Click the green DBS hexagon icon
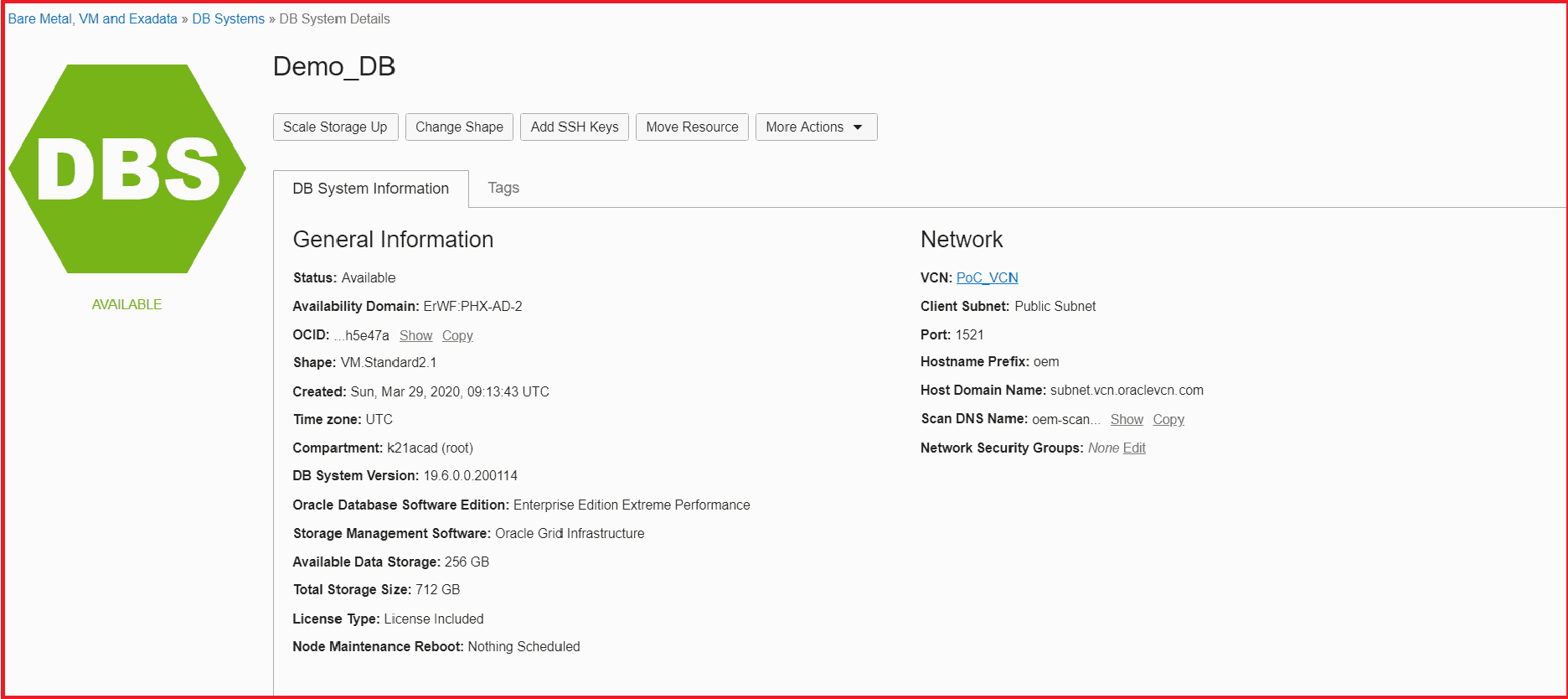Viewport: 1568px width, 699px height. (x=127, y=168)
